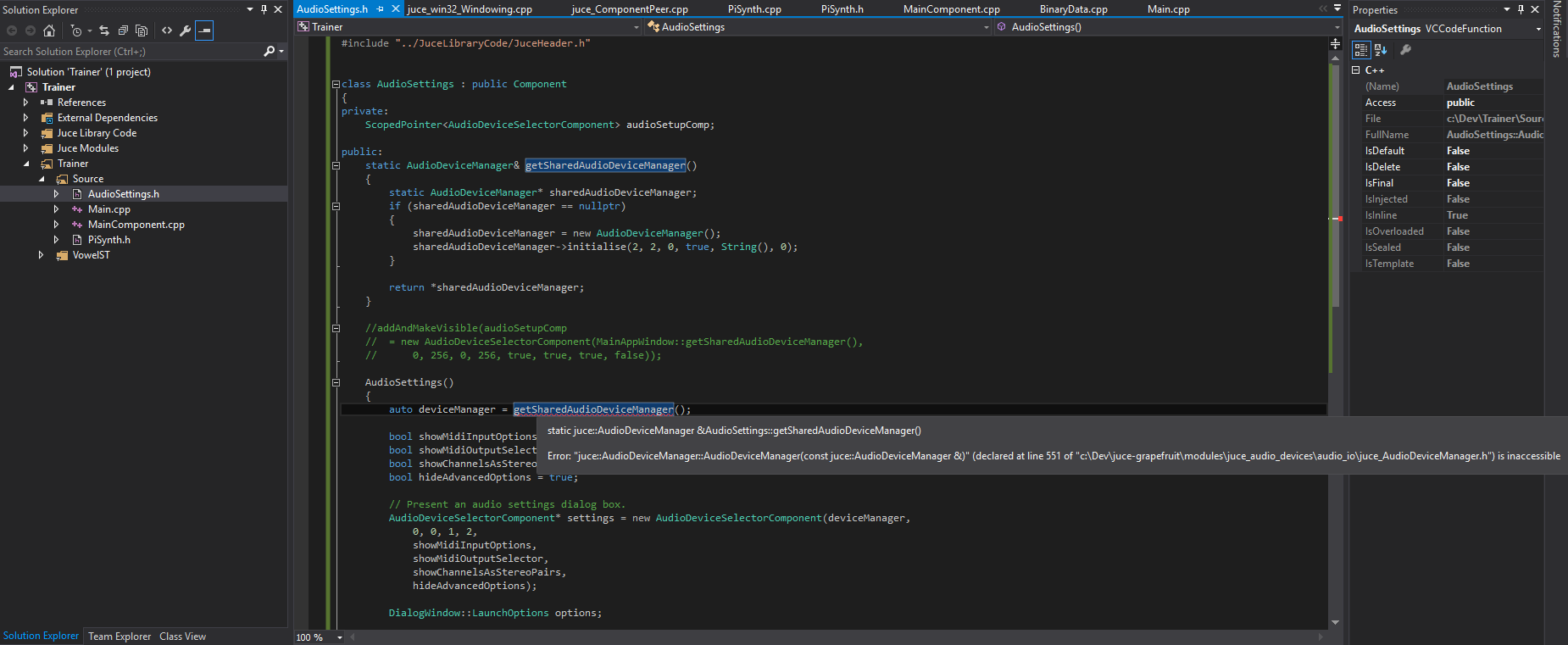Collapse the getSharedAudioDeviceManager function outline
The image size is (1568, 645).
pyautogui.click(x=336, y=165)
